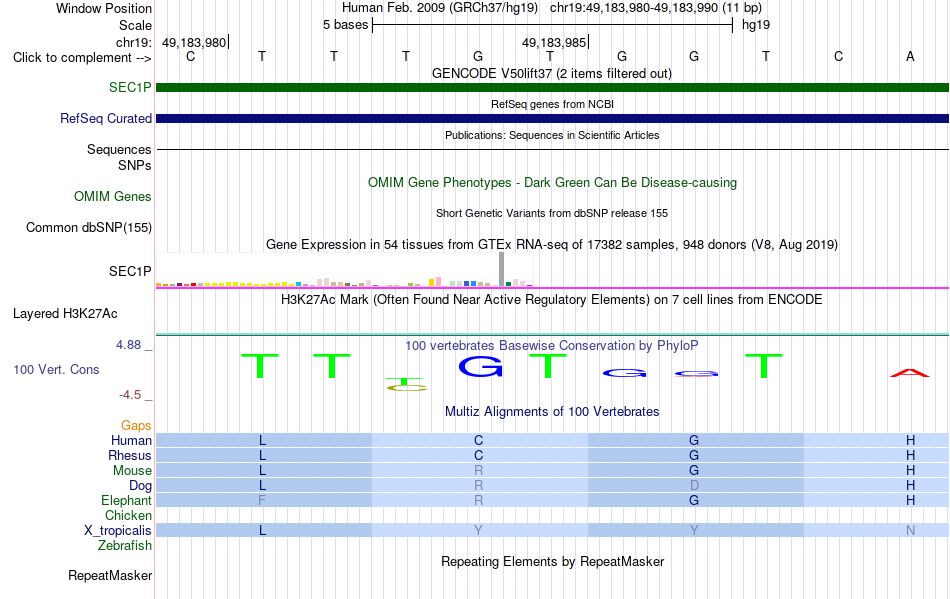Click the 'RefSeq genes from NCBI' track title
950x599 pixels.
point(553,104)
